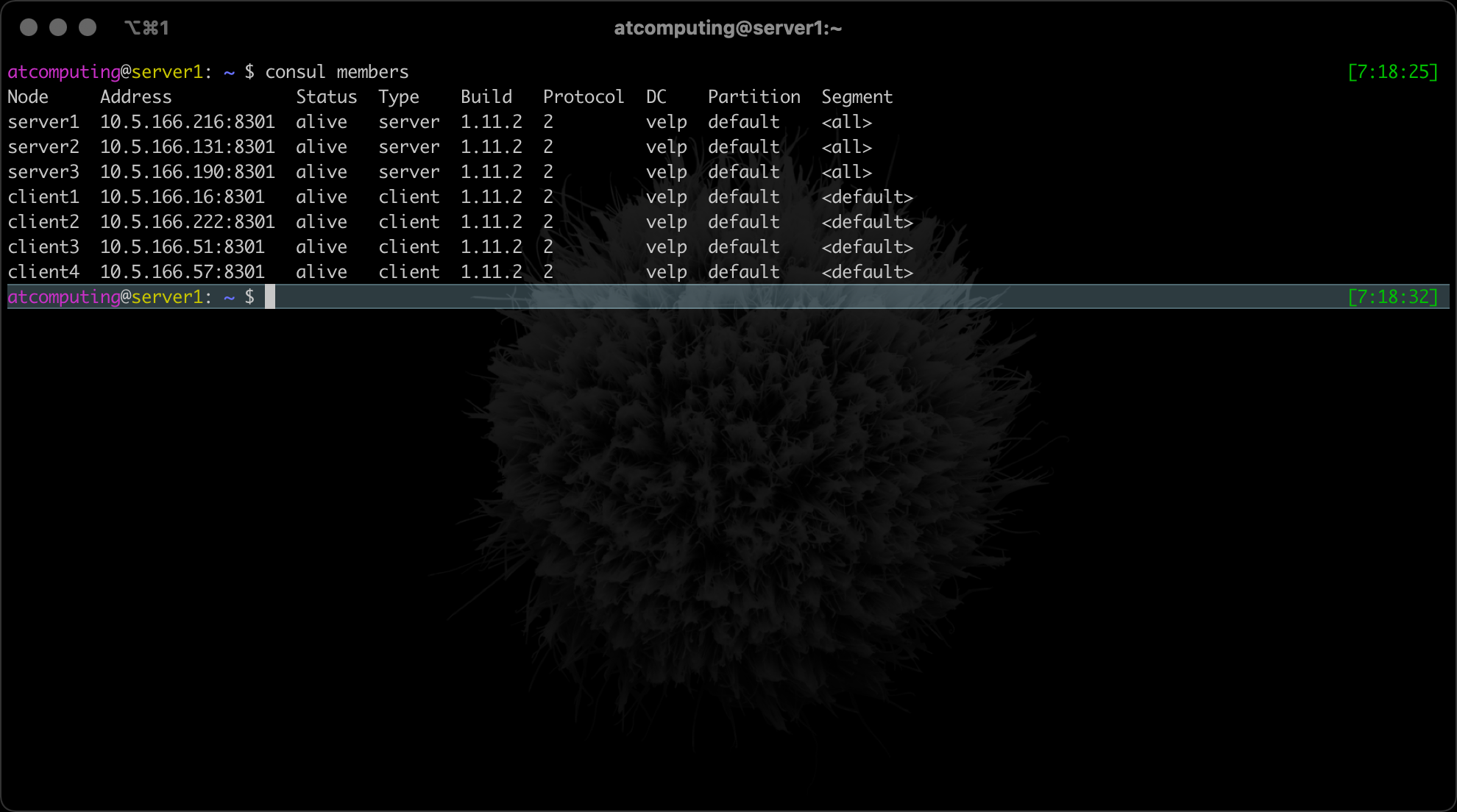The width and height of the screenshot is (1457, 812).
Task: Click the client2 node name
Action: click(x=43, y=222)
